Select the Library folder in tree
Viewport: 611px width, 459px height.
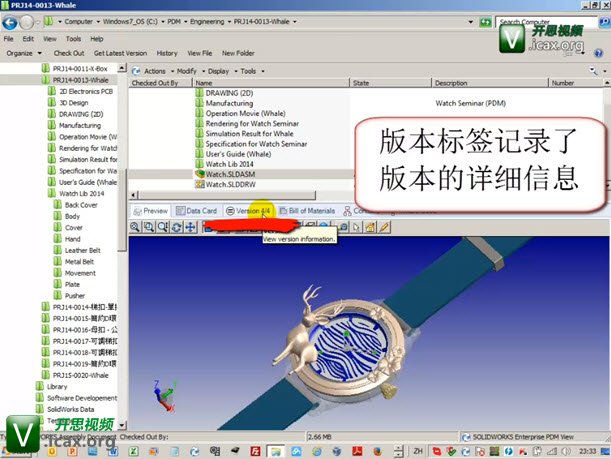coord(57,386)
